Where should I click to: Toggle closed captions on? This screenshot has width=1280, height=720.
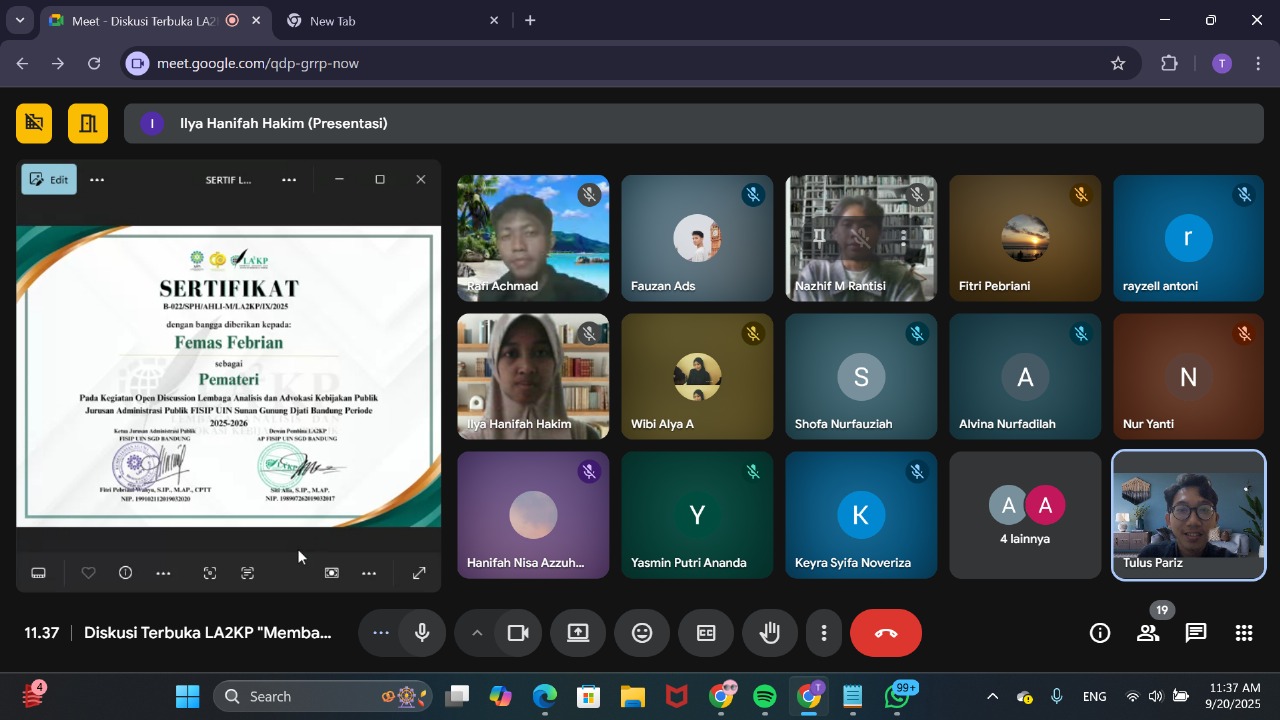point(706,633)
